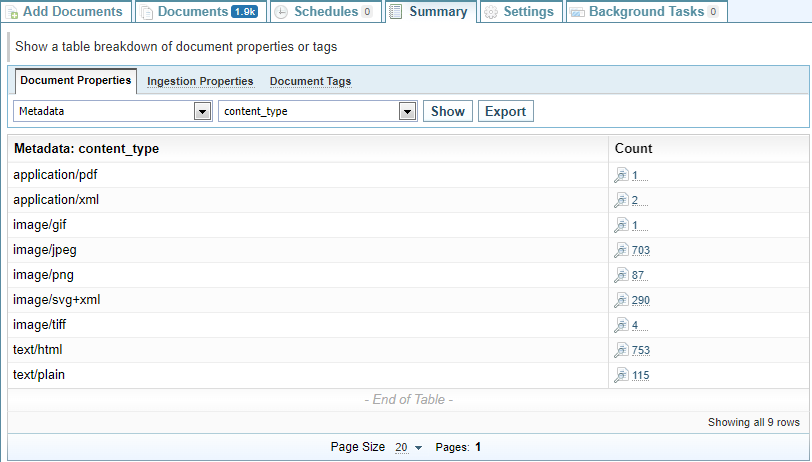Open the Metadata category dropdown
The image size is (812, 462).
(113, 111)
